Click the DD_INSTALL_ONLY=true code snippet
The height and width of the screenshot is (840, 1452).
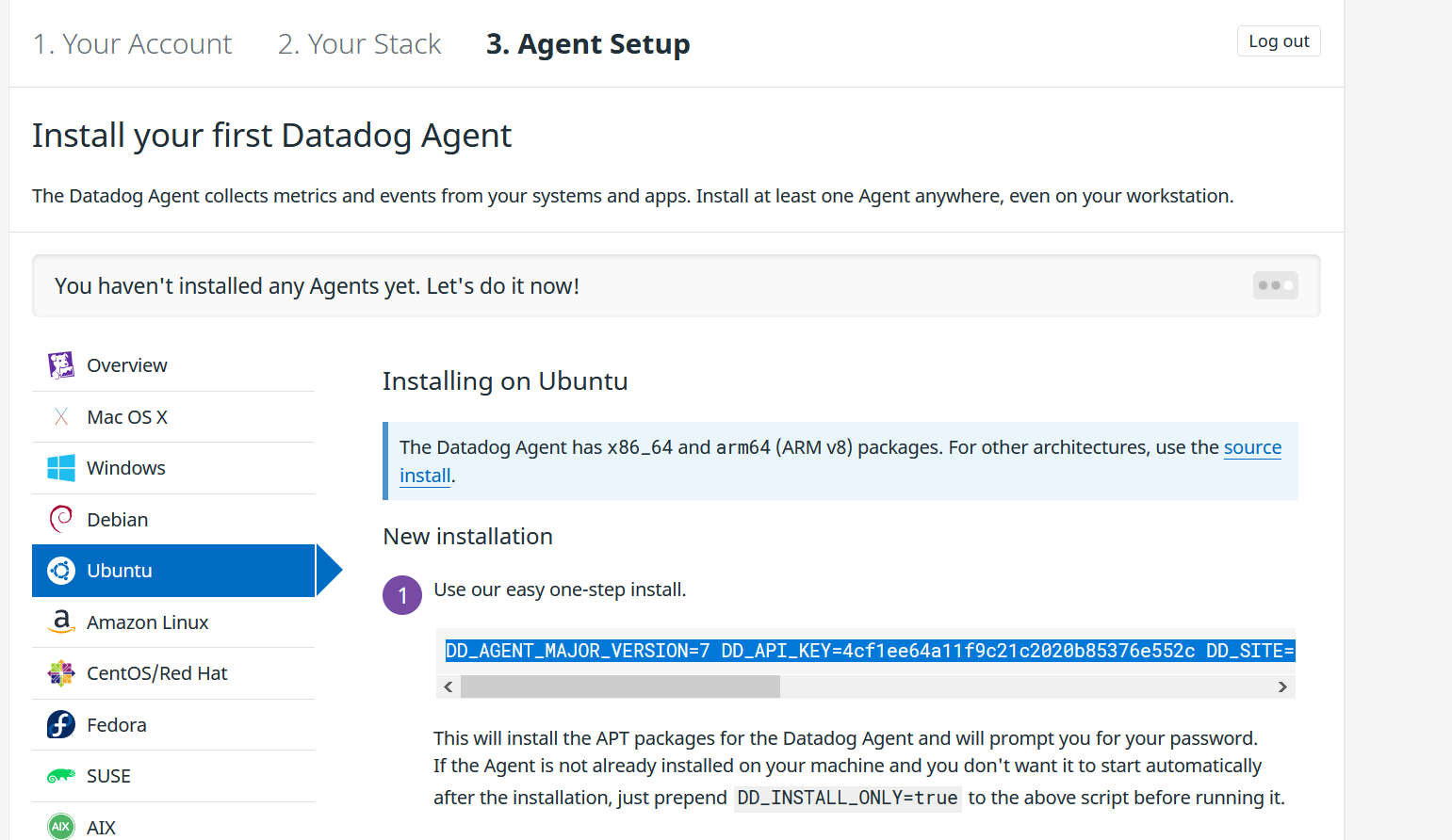847,799
